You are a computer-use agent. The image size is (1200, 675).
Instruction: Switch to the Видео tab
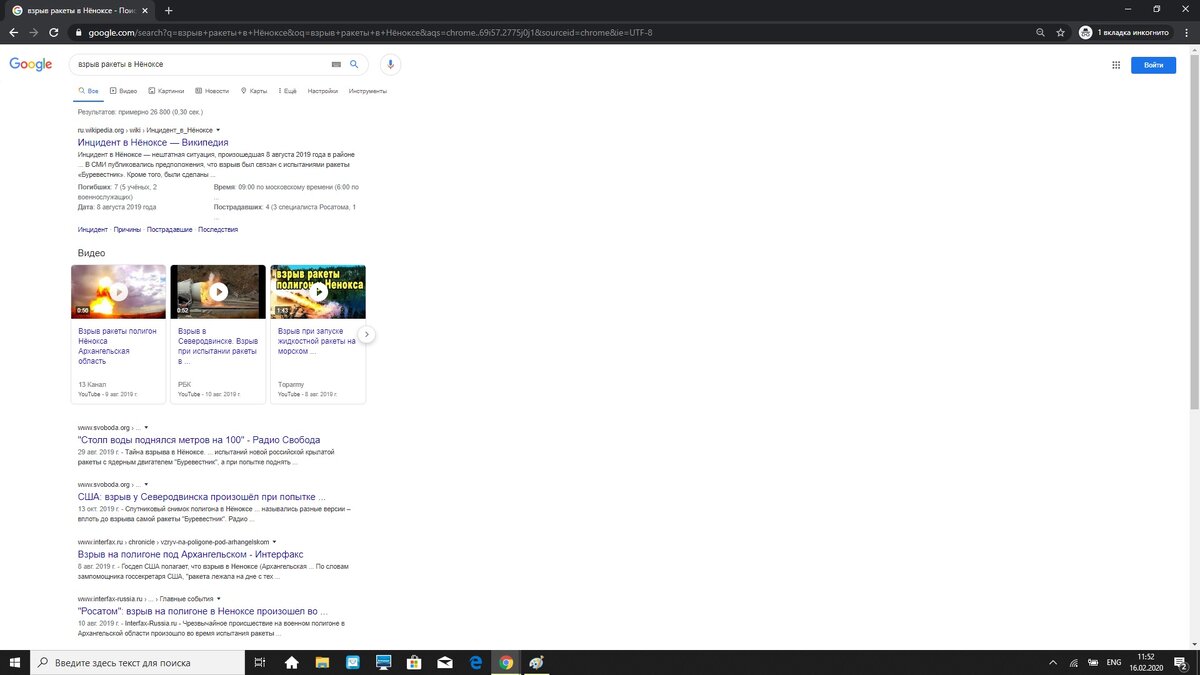pyautogui.click(x=124, y=91)
